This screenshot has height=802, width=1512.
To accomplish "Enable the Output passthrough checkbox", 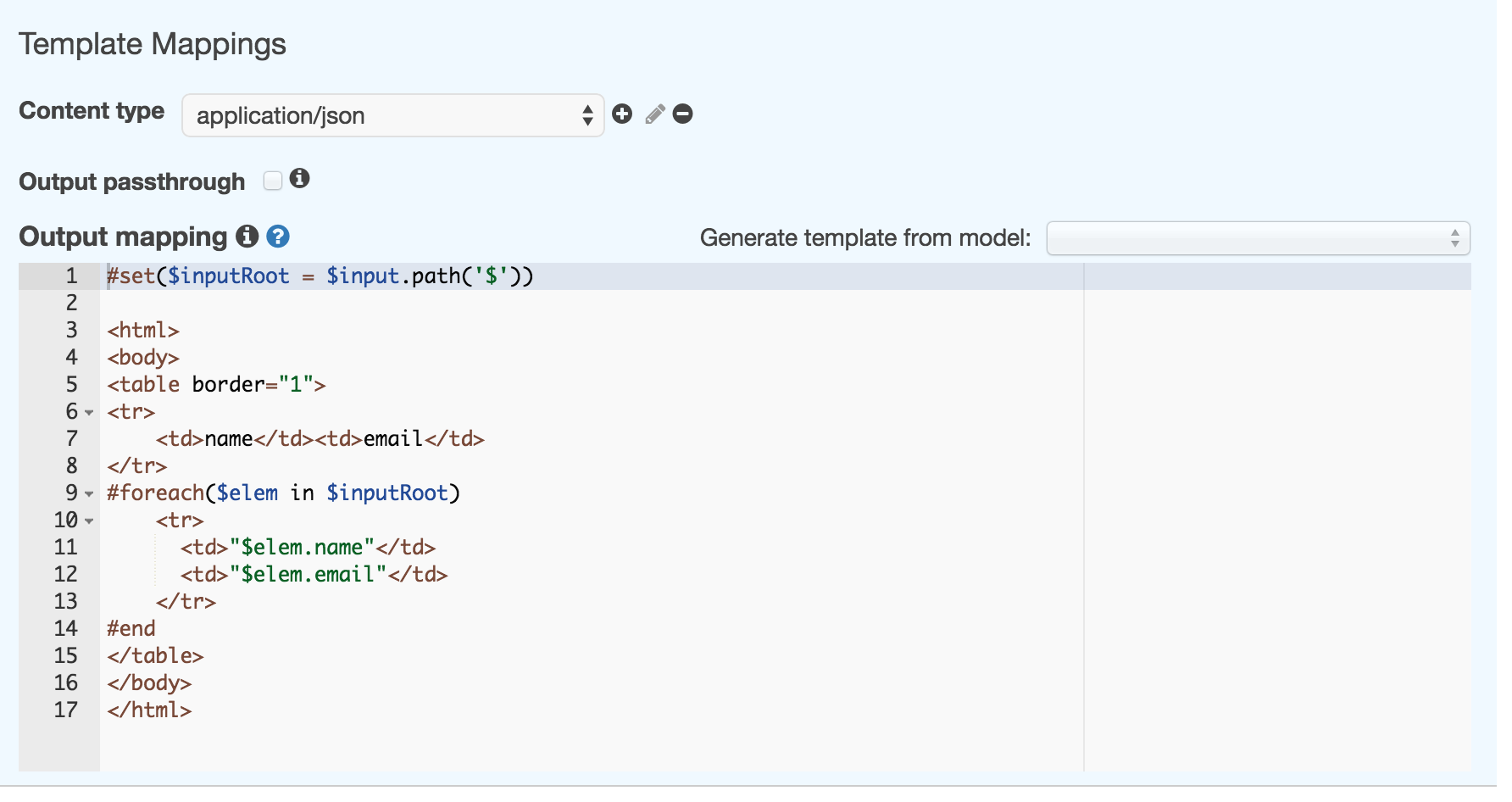I will (272, 181).
